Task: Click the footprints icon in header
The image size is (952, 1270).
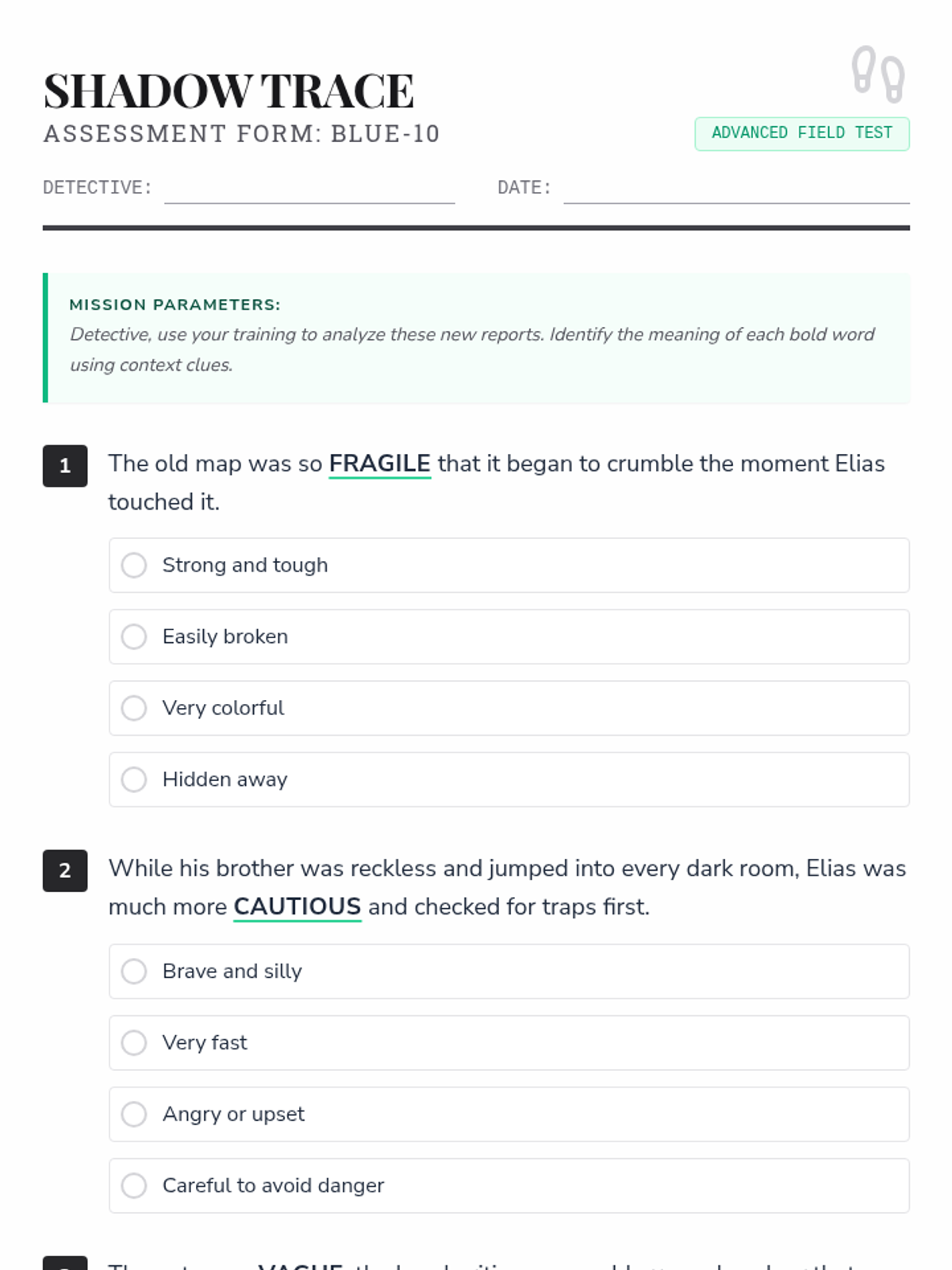Action: tap(878, 74)
